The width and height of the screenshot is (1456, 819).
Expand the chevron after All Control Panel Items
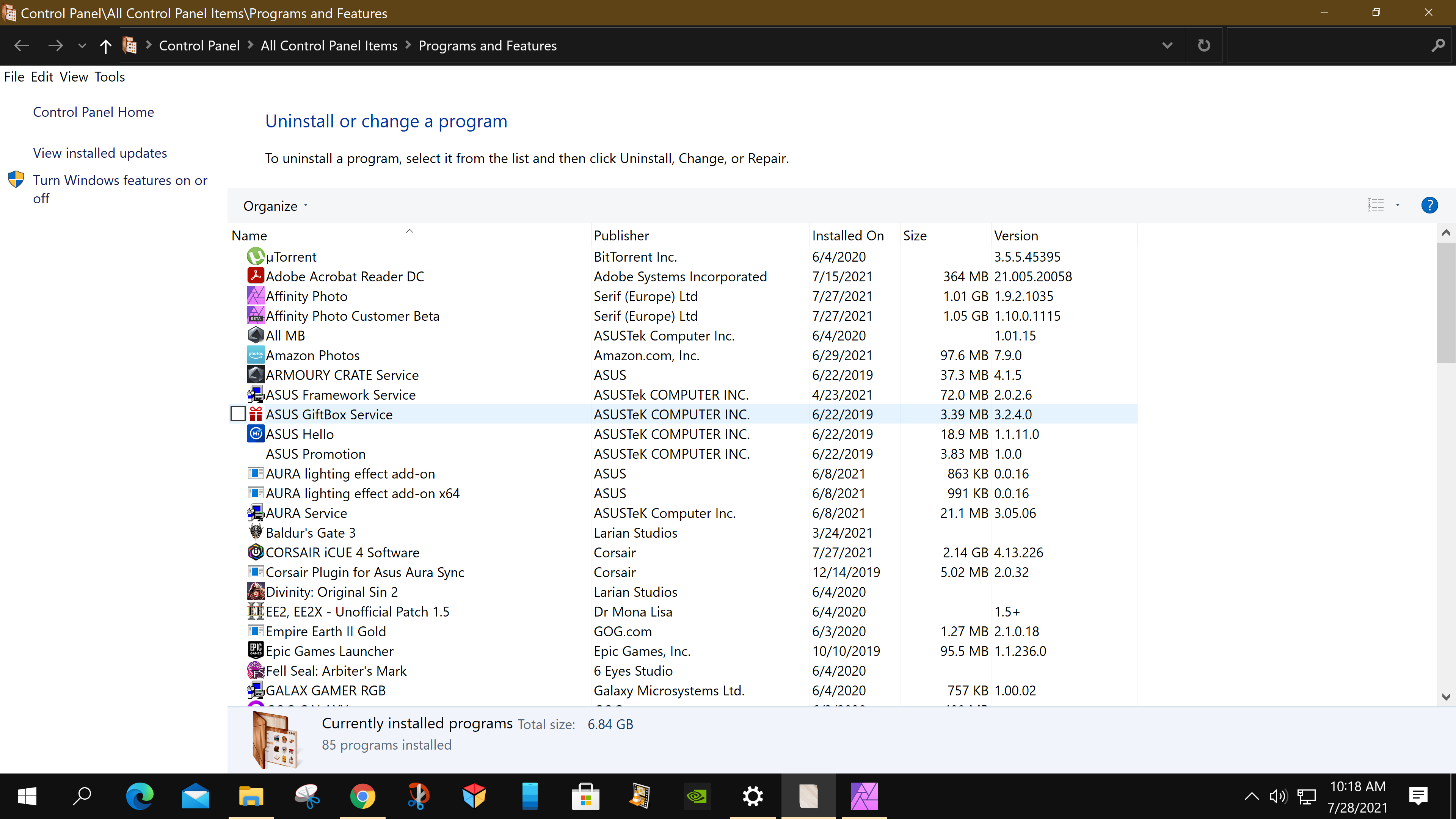click(x=408, y=45)
